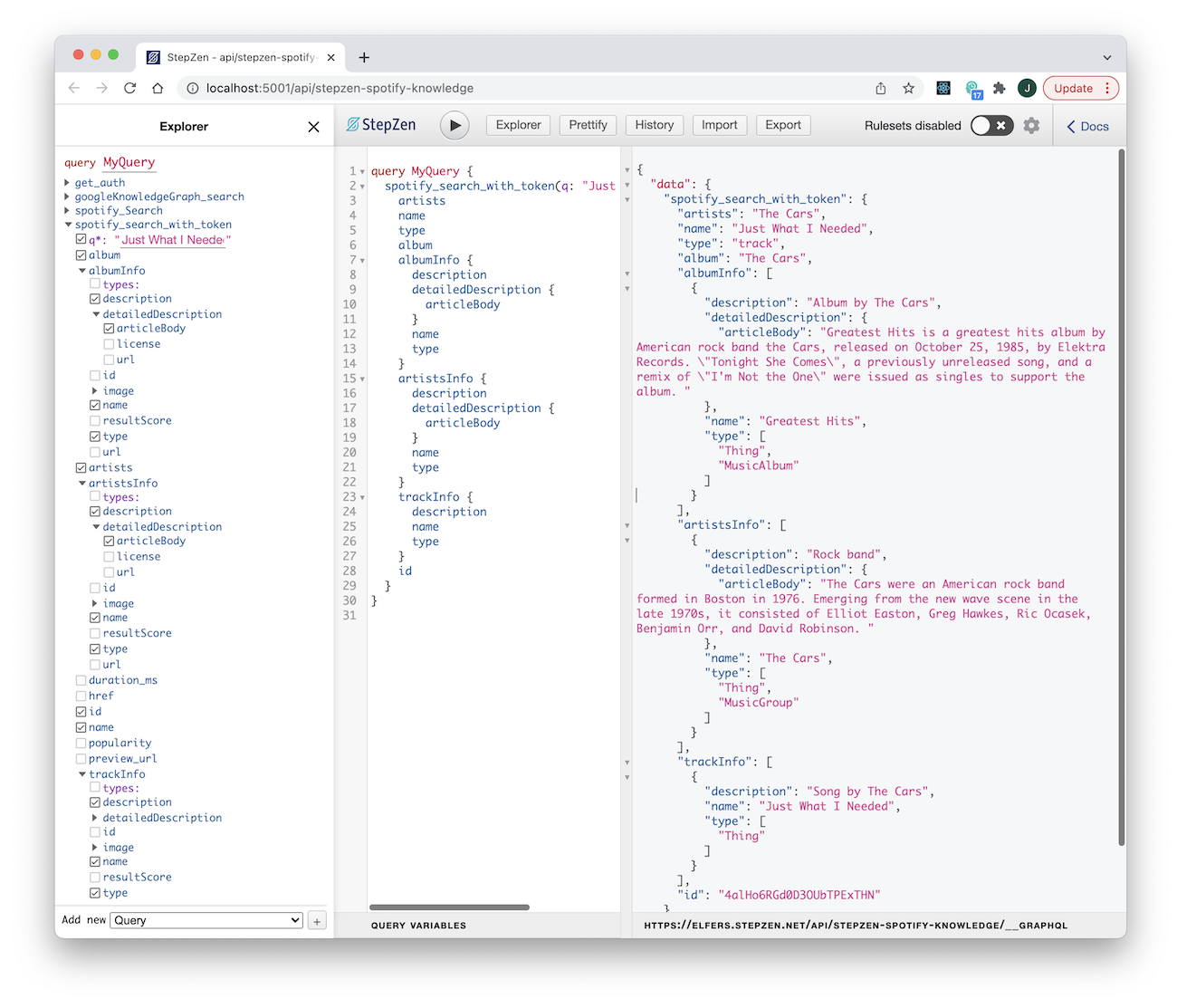
Task: Open the tab search chevron
Action: click(x=1106, y=57)
